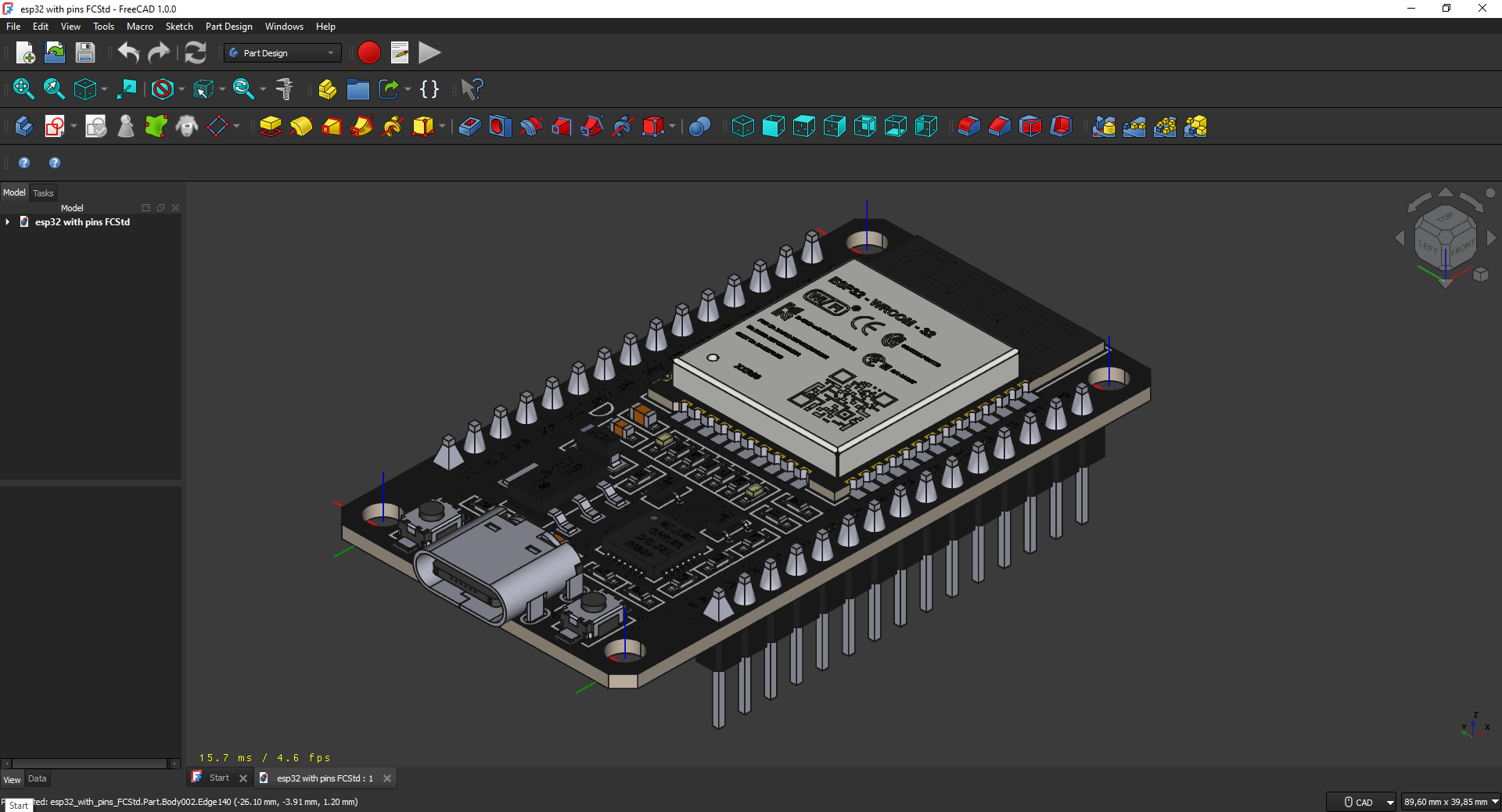Expand the esp32 with pins FCStd tree node
Image resolution: width=1502 pixels, height=812 pixels.
coord(8,222)
